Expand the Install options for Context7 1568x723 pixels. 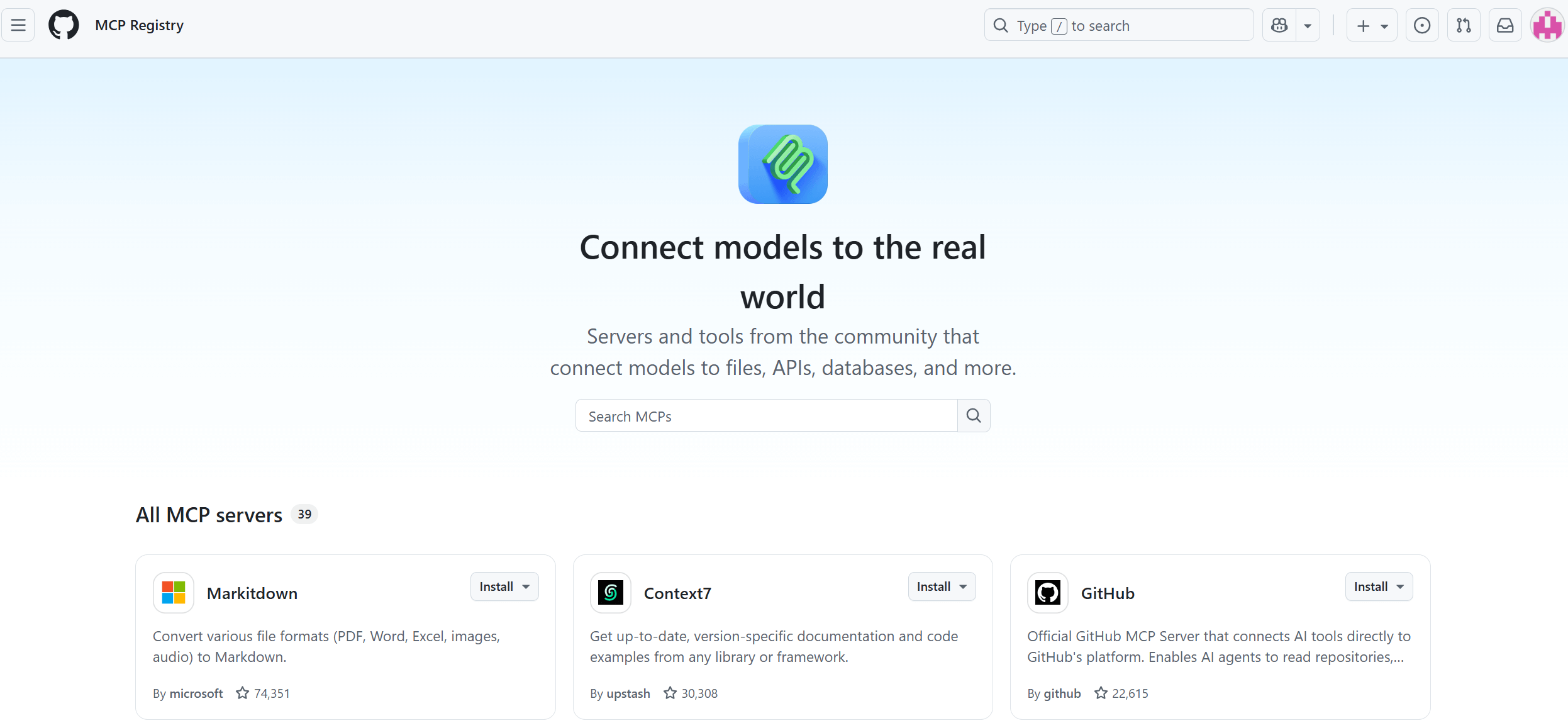pos(941,586)
